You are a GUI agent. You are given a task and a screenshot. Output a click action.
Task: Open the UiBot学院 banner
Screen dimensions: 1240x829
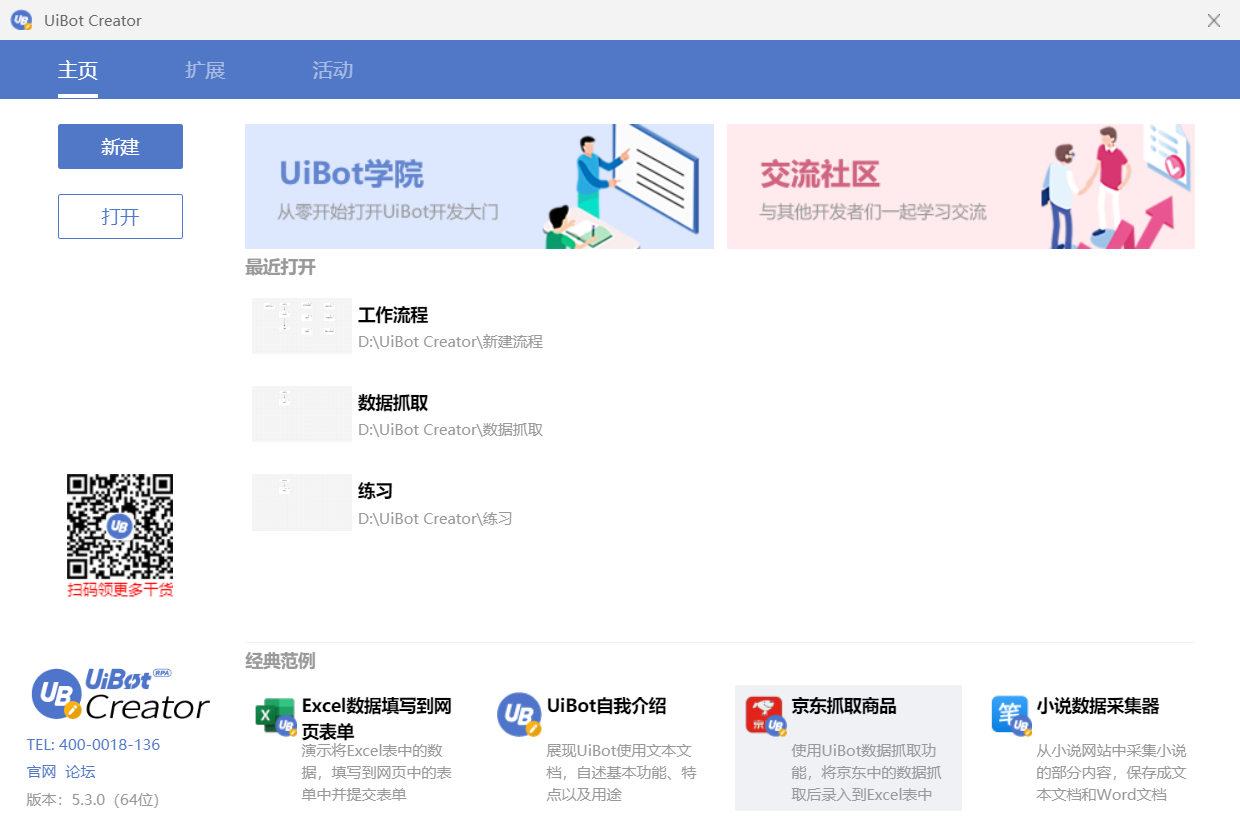pos(479,186)
